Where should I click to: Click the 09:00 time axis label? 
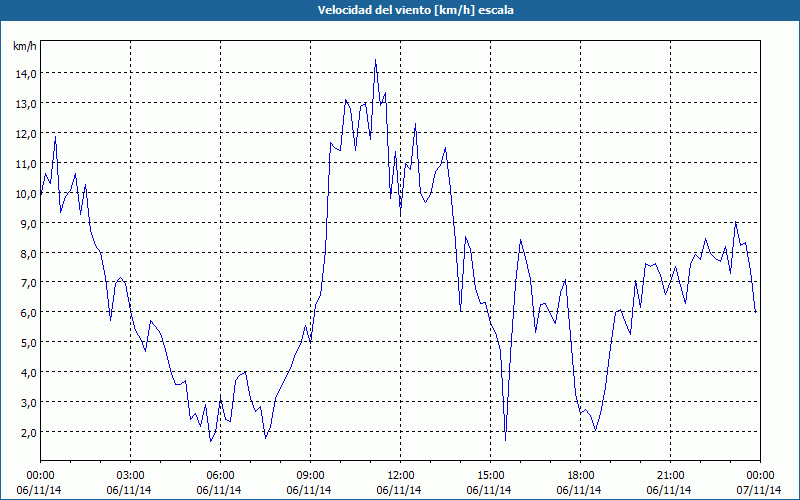(310, 476)
